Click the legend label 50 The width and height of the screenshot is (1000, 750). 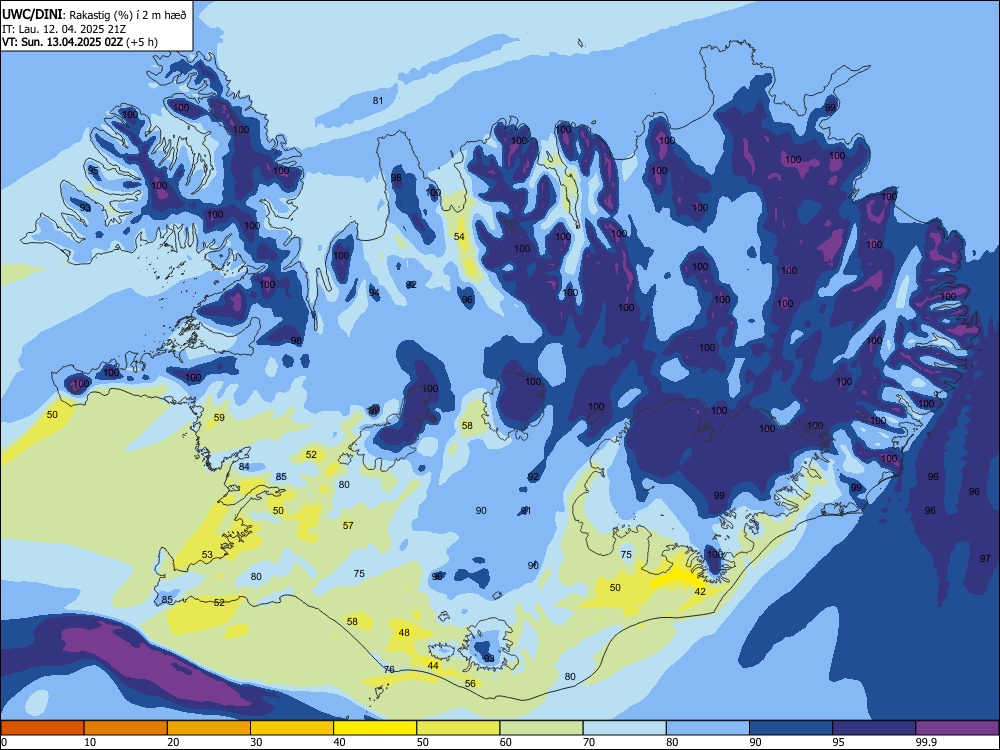(422, 742)
